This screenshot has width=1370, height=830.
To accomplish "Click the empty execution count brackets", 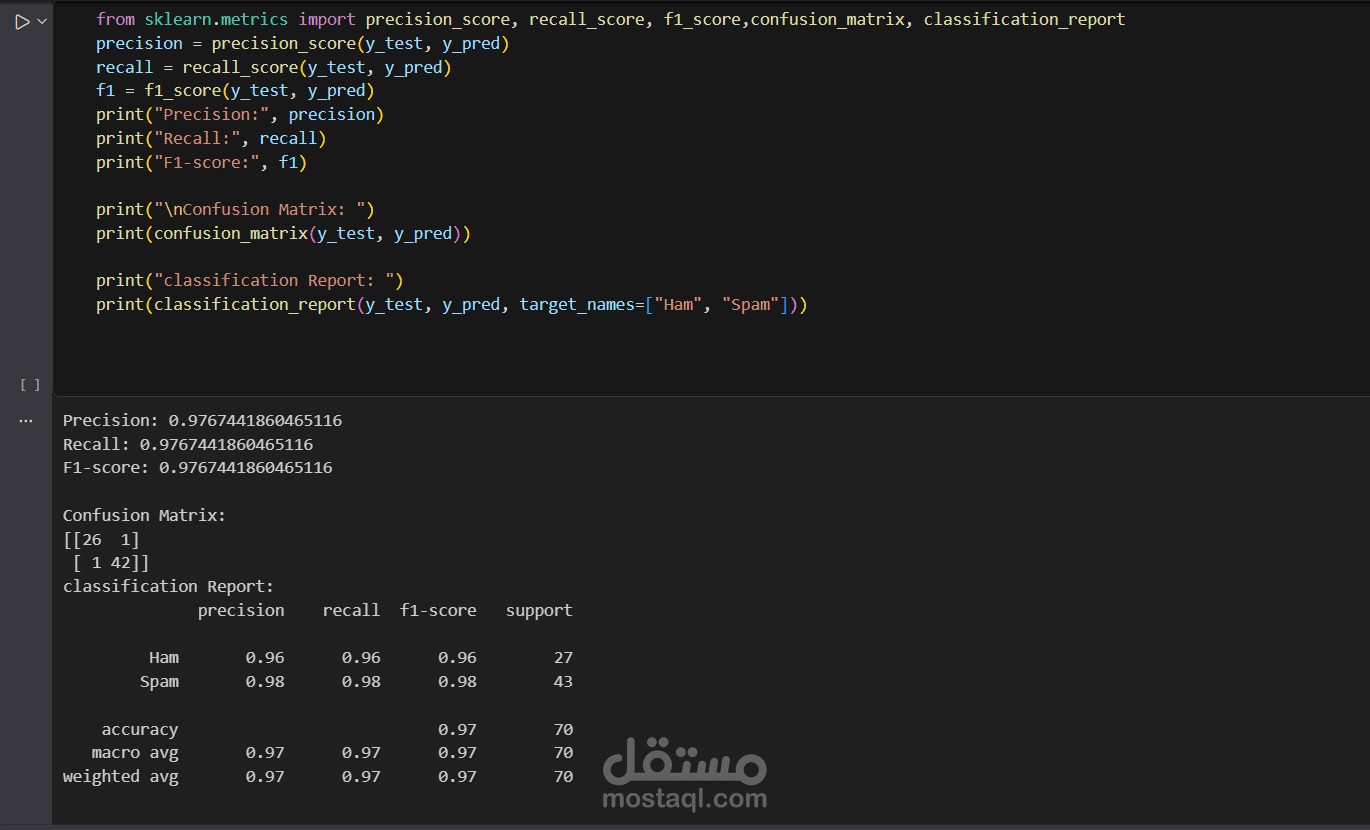I will tap(30, 385).
